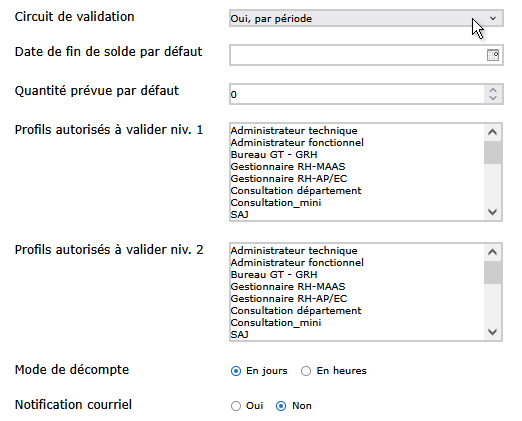This screenshot has height=421, width=522.
Task: Select the En jours radio button
Action: 236,371
